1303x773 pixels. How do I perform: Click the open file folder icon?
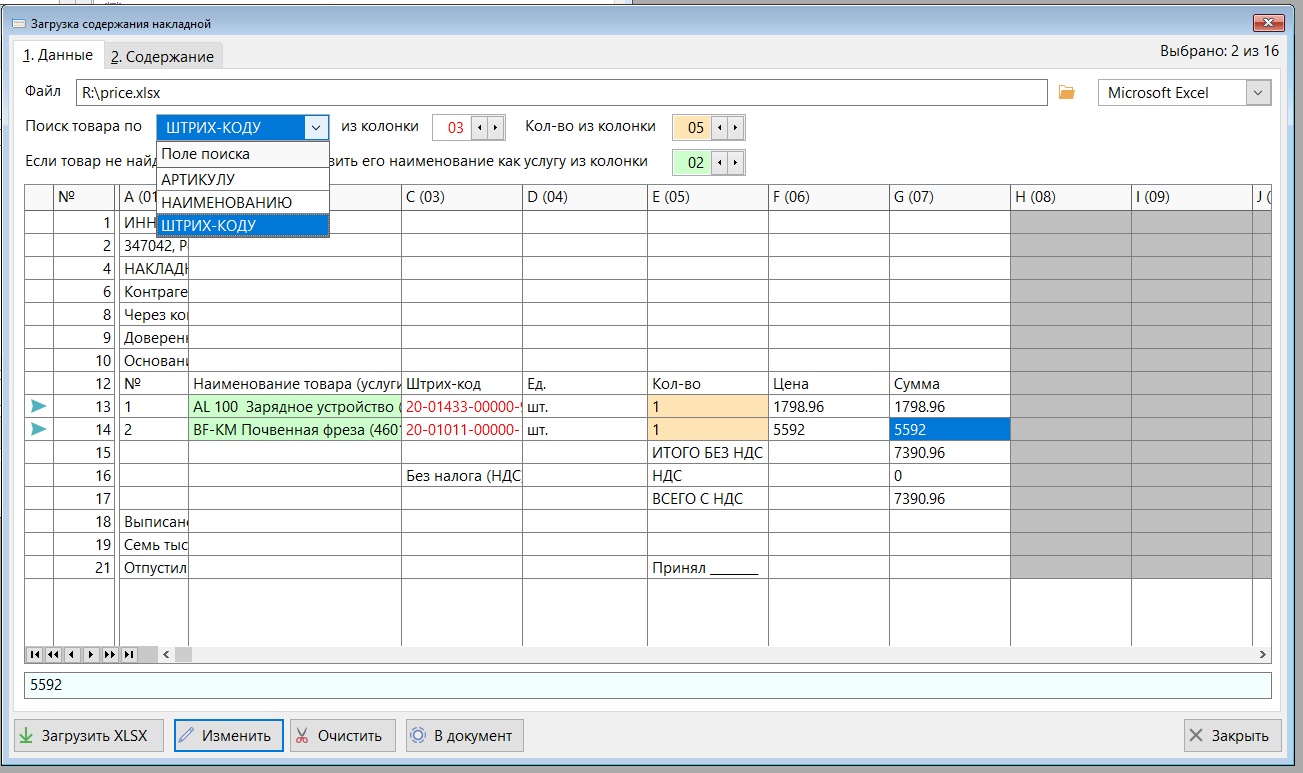click(1067, 93)
